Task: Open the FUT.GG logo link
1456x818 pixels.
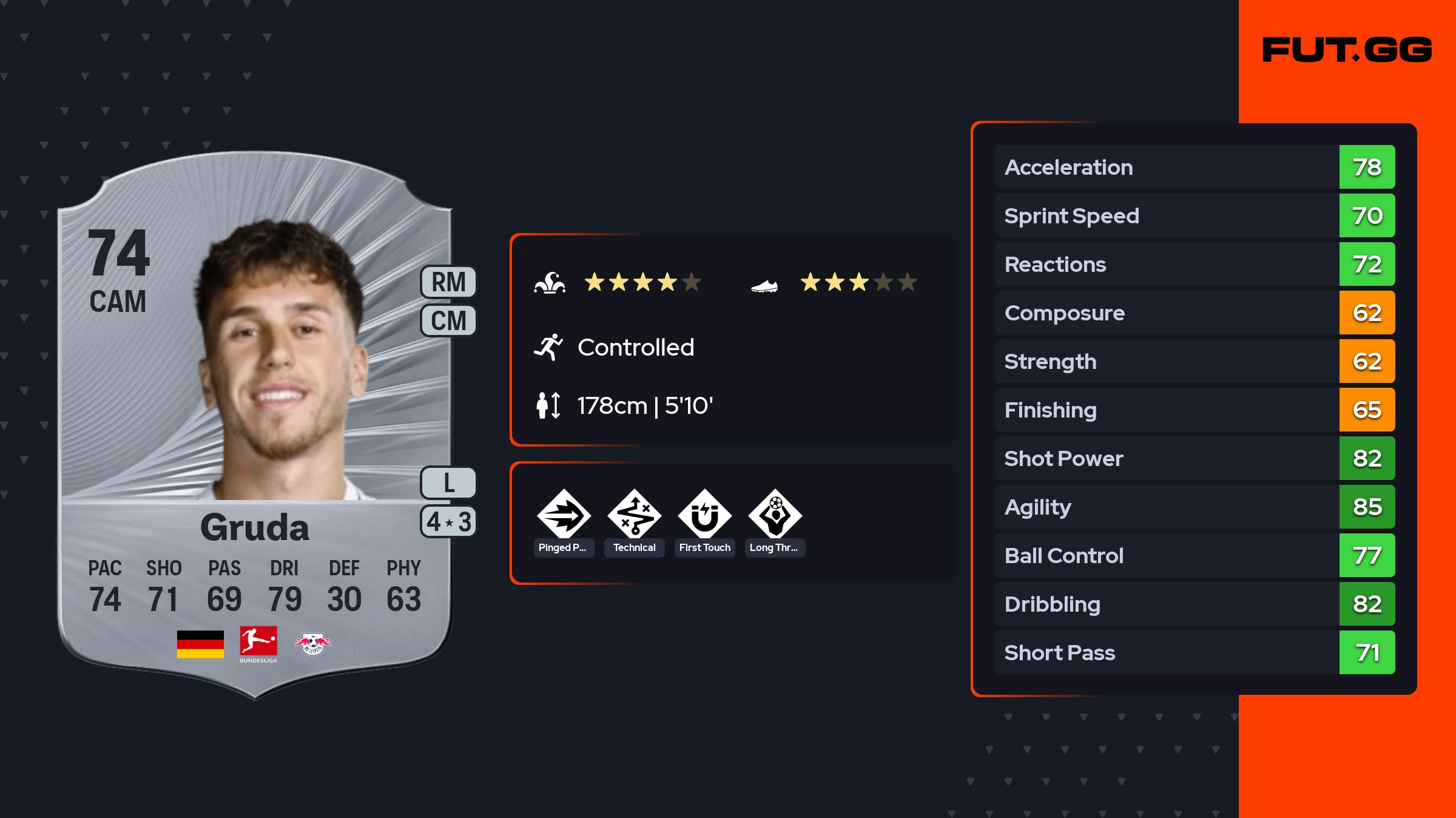Action: 1347,50
